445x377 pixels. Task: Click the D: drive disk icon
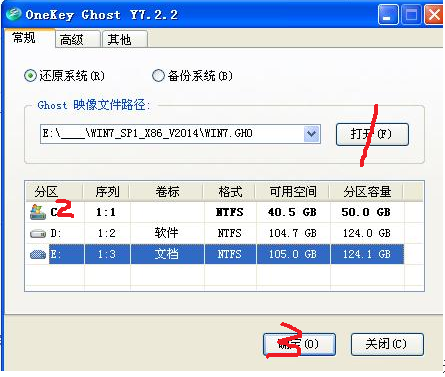(x=38, y=234)
